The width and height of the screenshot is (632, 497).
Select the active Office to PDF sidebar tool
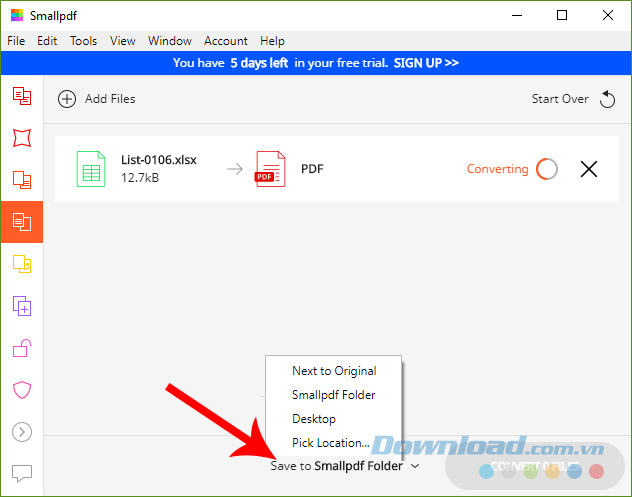coord(22,222)
